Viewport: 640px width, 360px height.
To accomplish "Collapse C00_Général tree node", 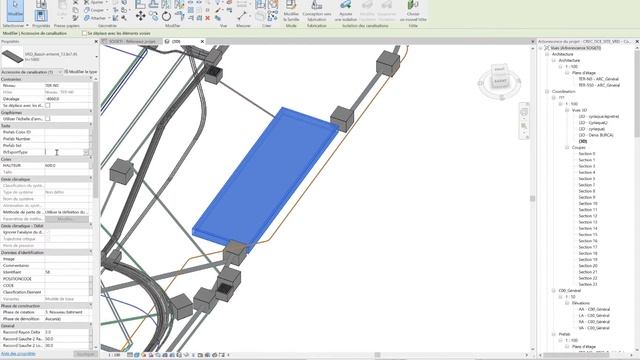I will pos(554,291).
